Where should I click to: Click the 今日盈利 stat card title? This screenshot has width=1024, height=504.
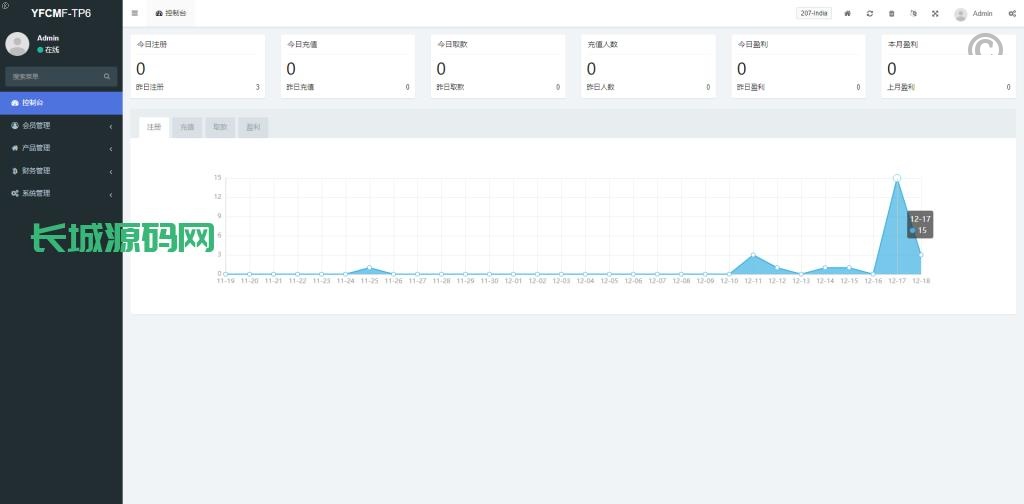[x=752, y=44]
